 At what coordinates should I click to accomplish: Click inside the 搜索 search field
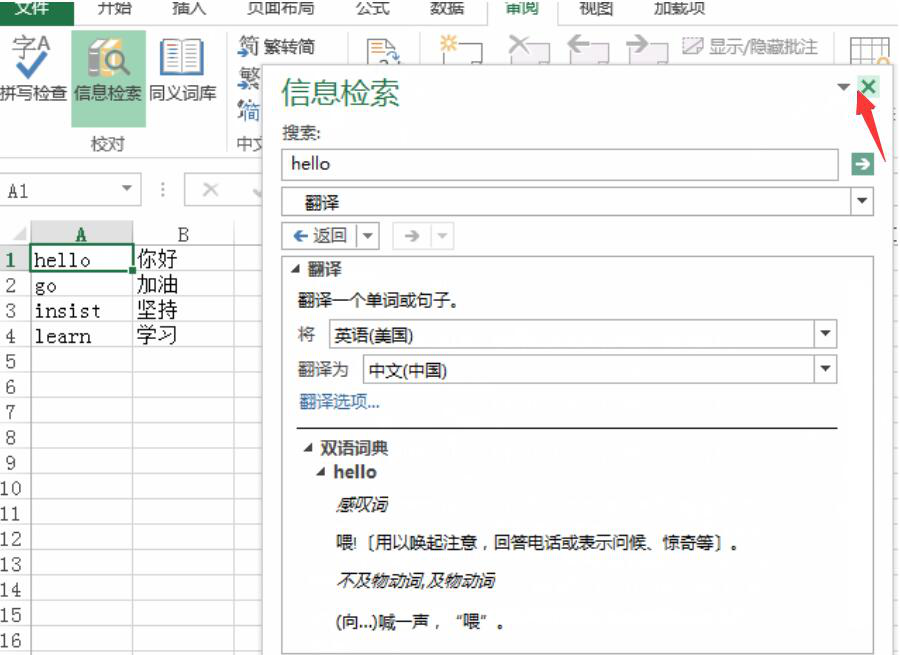[x=550, y=163]
